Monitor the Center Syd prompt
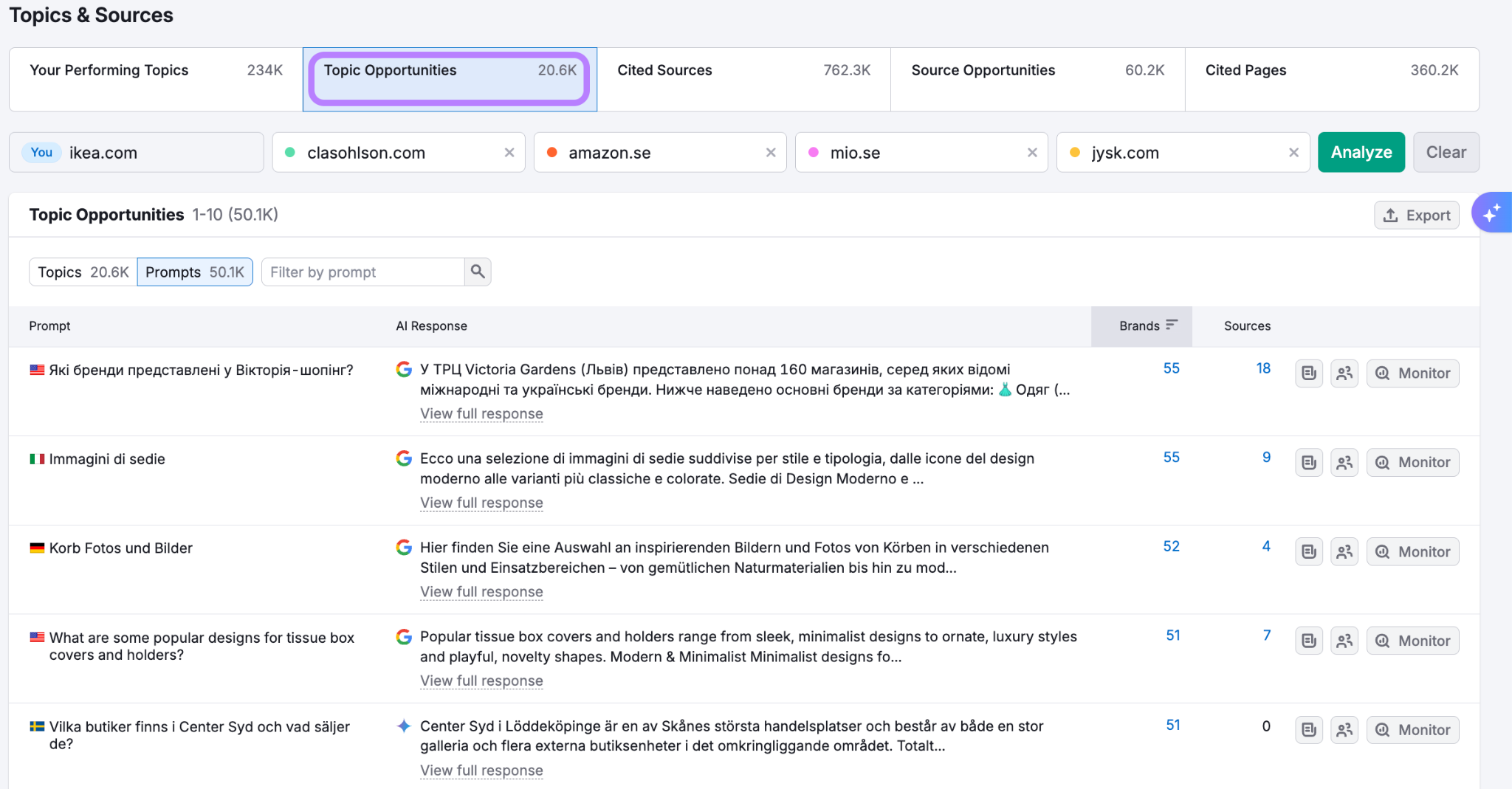The image size is (1512, 789). coord(1412,730)
